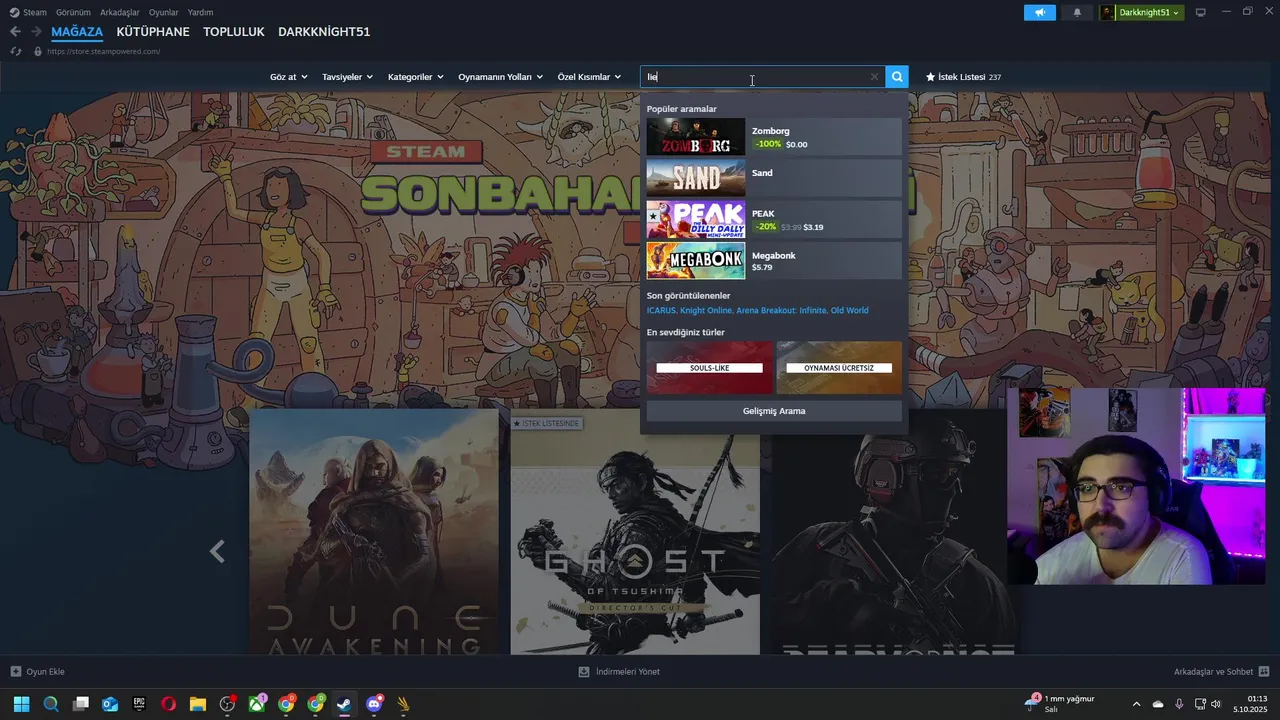Open the Knight Online recently viewed link
The width and height of the screenshot is (1280, 720).
[705, 311]
